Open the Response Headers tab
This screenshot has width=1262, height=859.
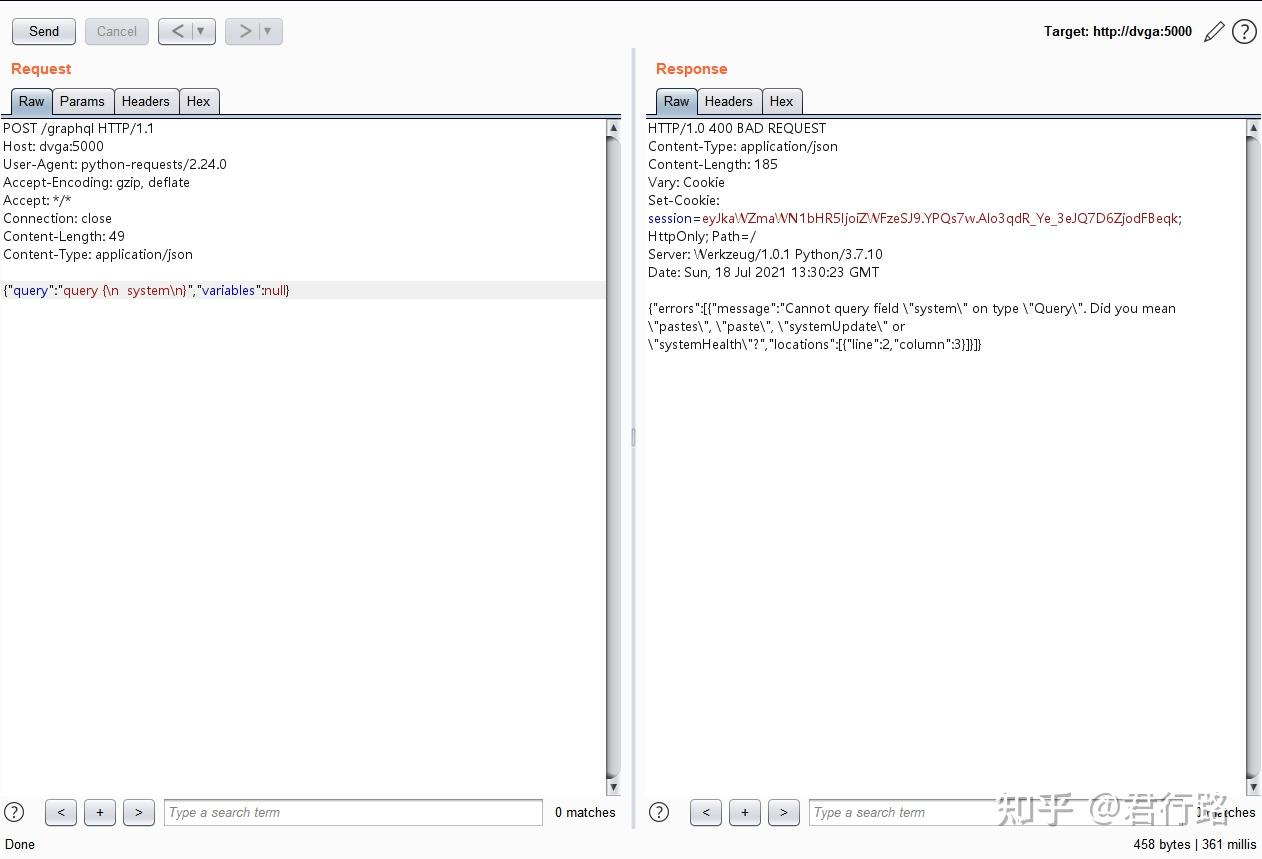click(728, 101)
